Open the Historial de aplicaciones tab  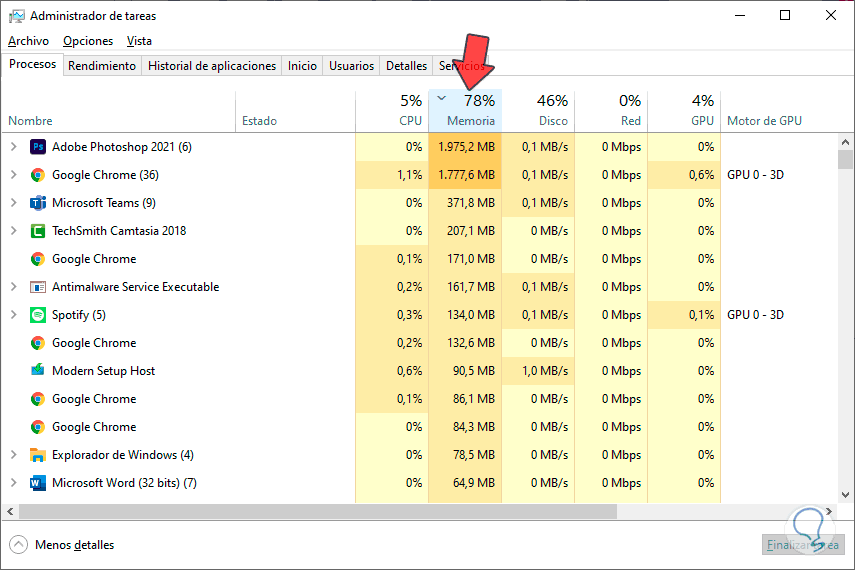point(212,66)
